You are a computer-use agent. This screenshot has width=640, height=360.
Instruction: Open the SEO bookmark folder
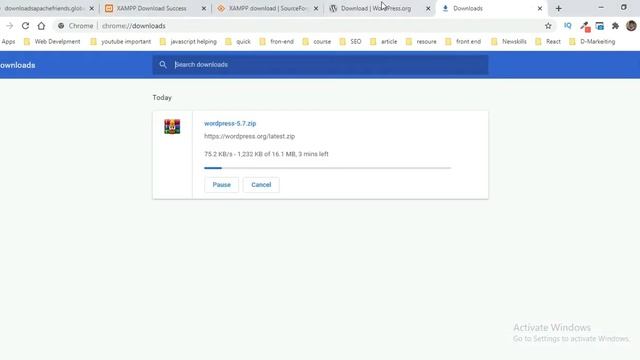point(351,42)
